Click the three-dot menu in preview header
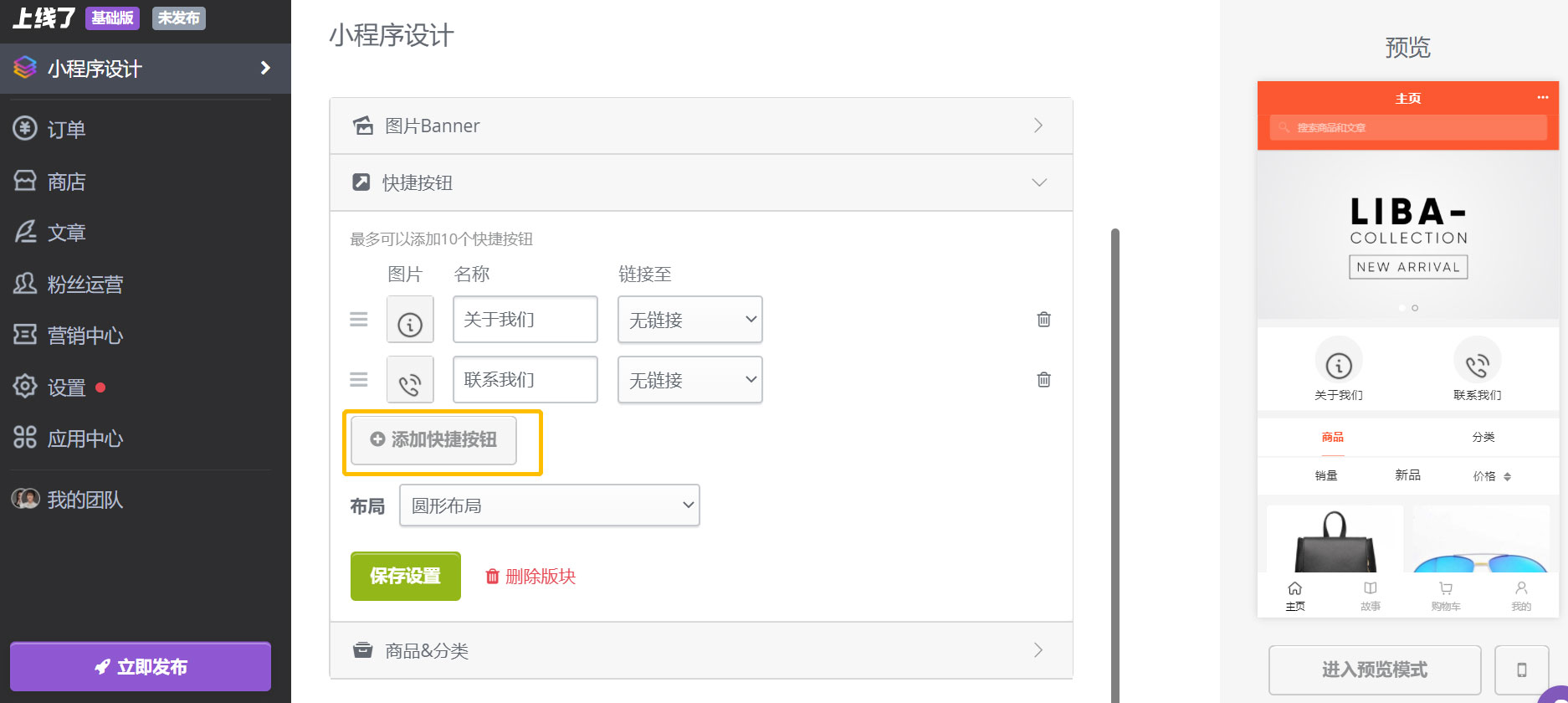Screen dimensions: 1568x703 point(1542,98)
